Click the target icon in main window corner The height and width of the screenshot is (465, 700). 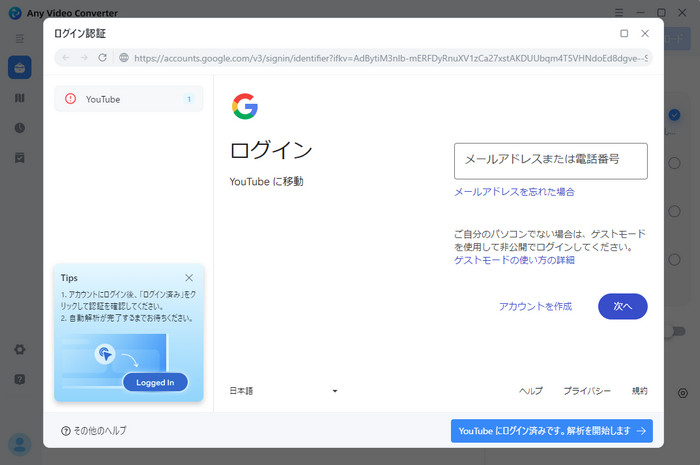[683, 393]
